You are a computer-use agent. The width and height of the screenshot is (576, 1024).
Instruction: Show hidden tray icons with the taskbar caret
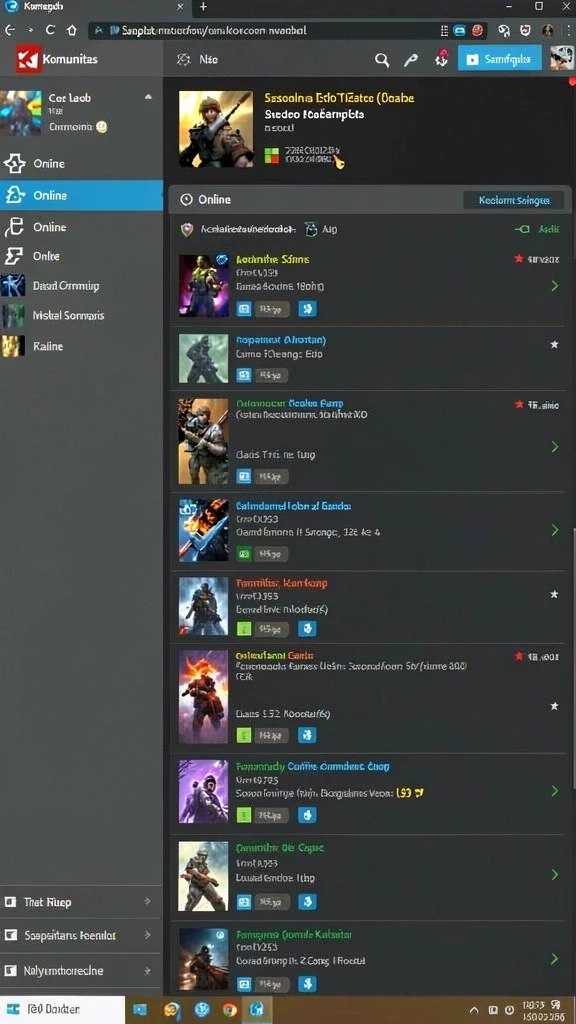474,1010
